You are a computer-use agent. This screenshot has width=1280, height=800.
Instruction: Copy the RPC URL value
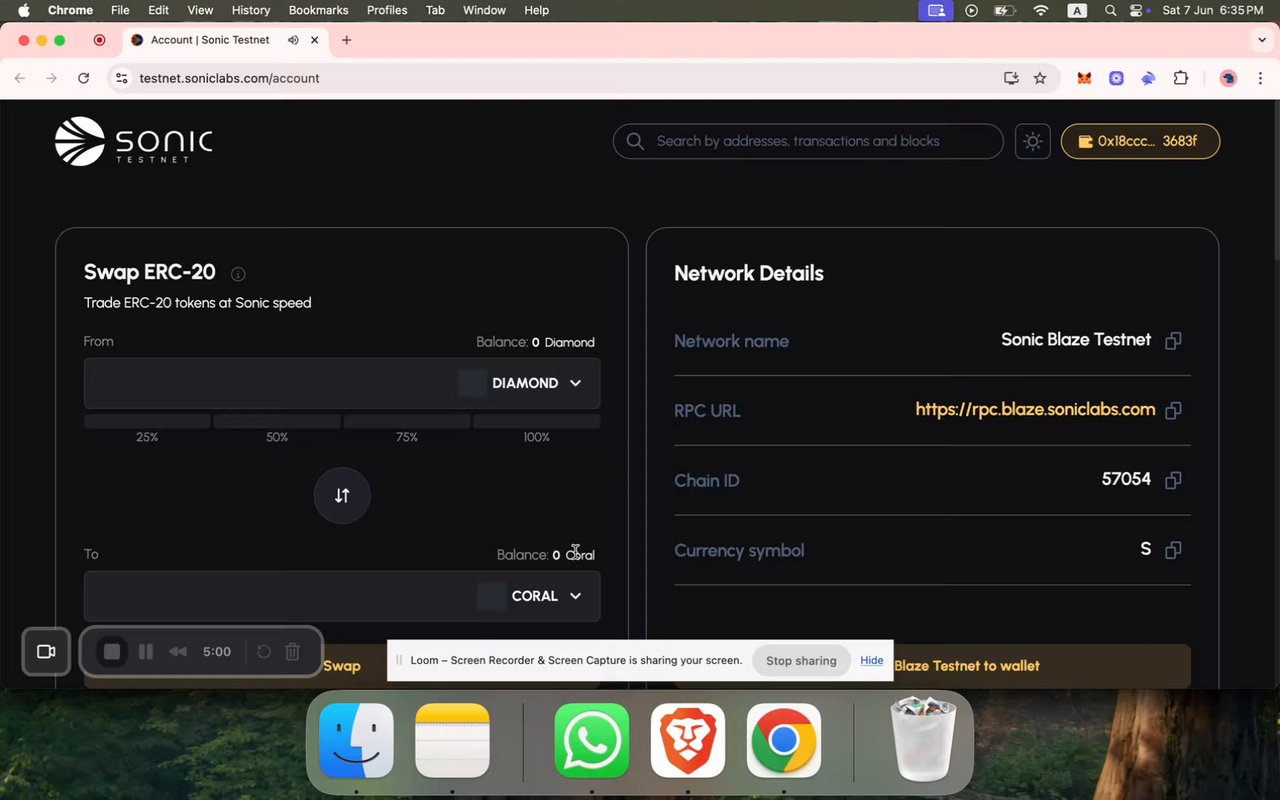point(1174,410)
